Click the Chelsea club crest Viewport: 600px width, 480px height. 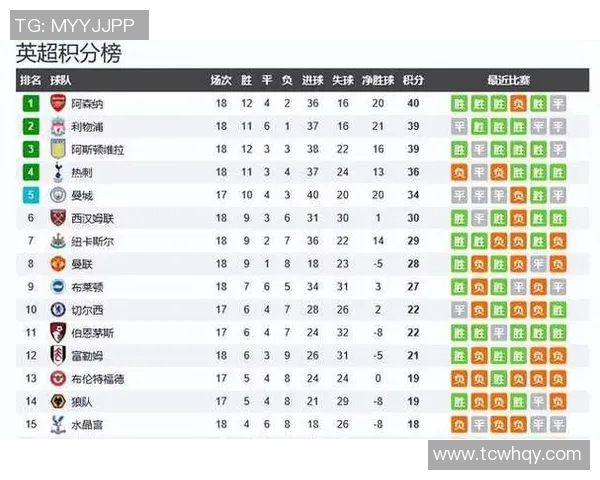click(58, 310)
